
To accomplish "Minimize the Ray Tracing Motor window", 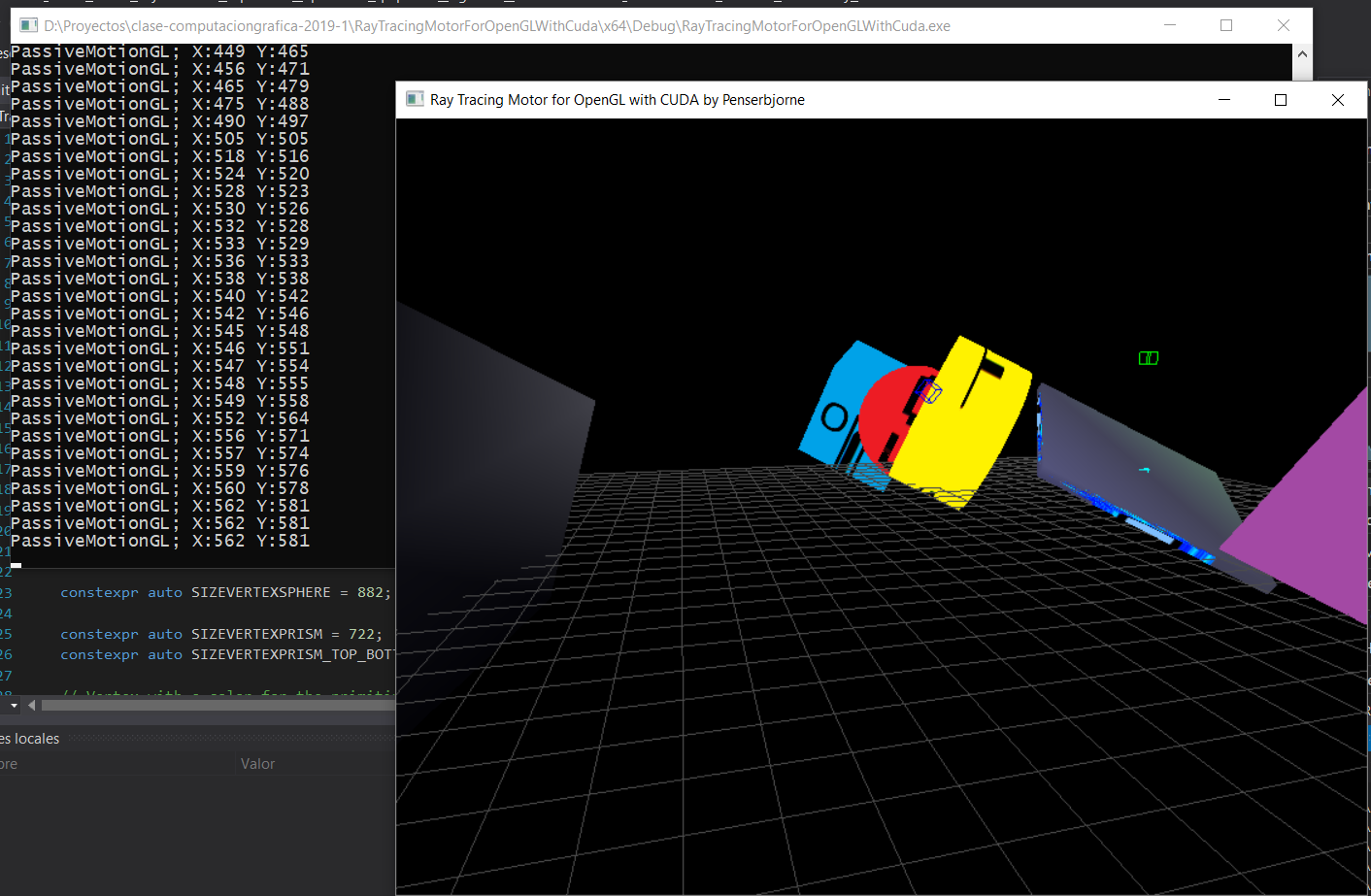I will pyautogui.click(x=1224, y=100).
